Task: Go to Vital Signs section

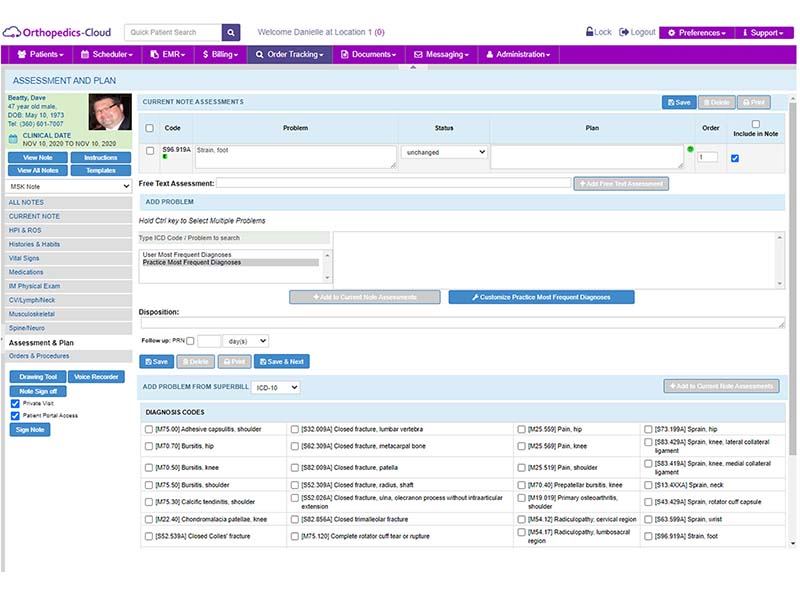Action: click(69, 259)
